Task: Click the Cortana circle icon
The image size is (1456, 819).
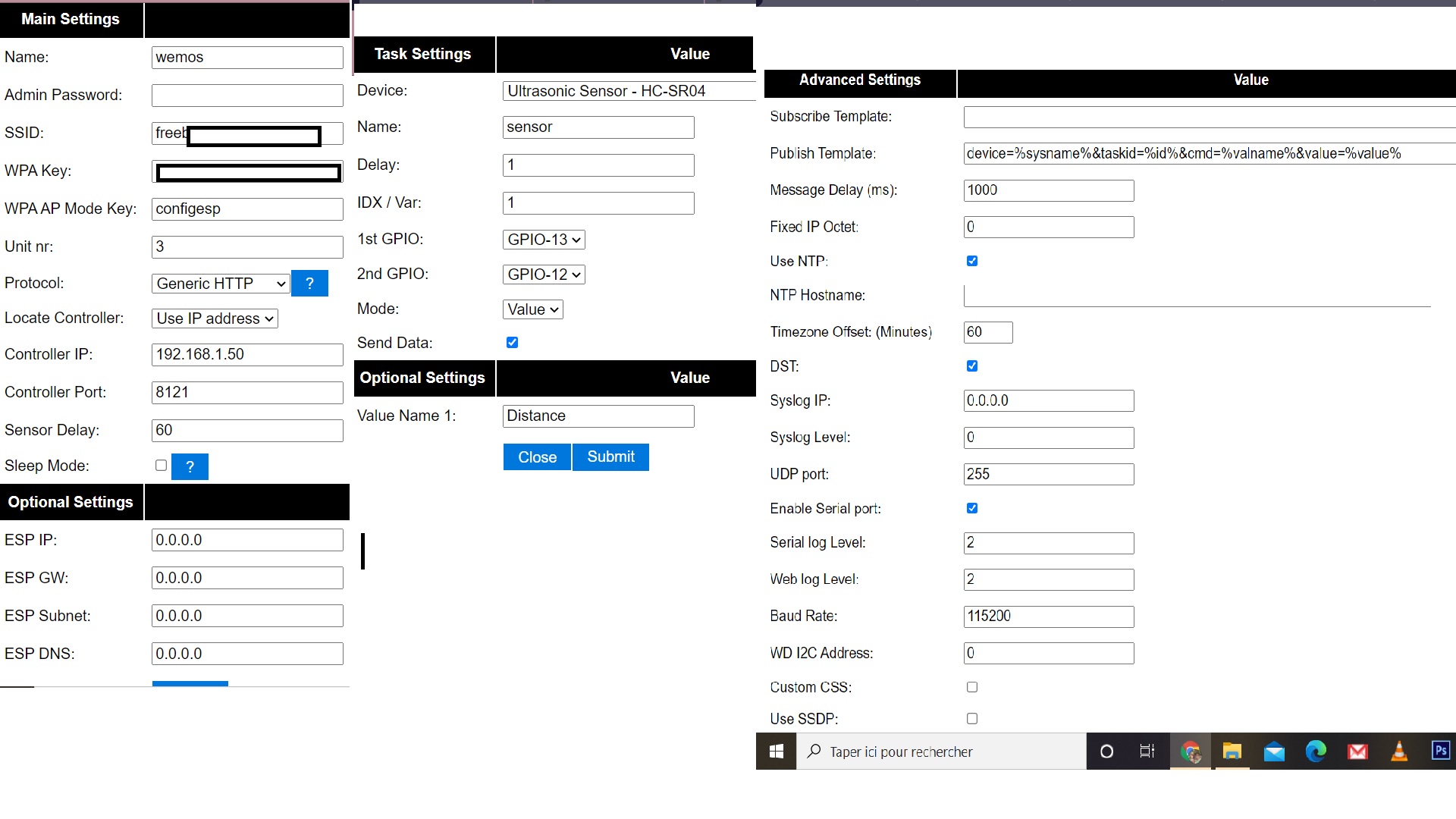Action: (x=1106, y=752)
